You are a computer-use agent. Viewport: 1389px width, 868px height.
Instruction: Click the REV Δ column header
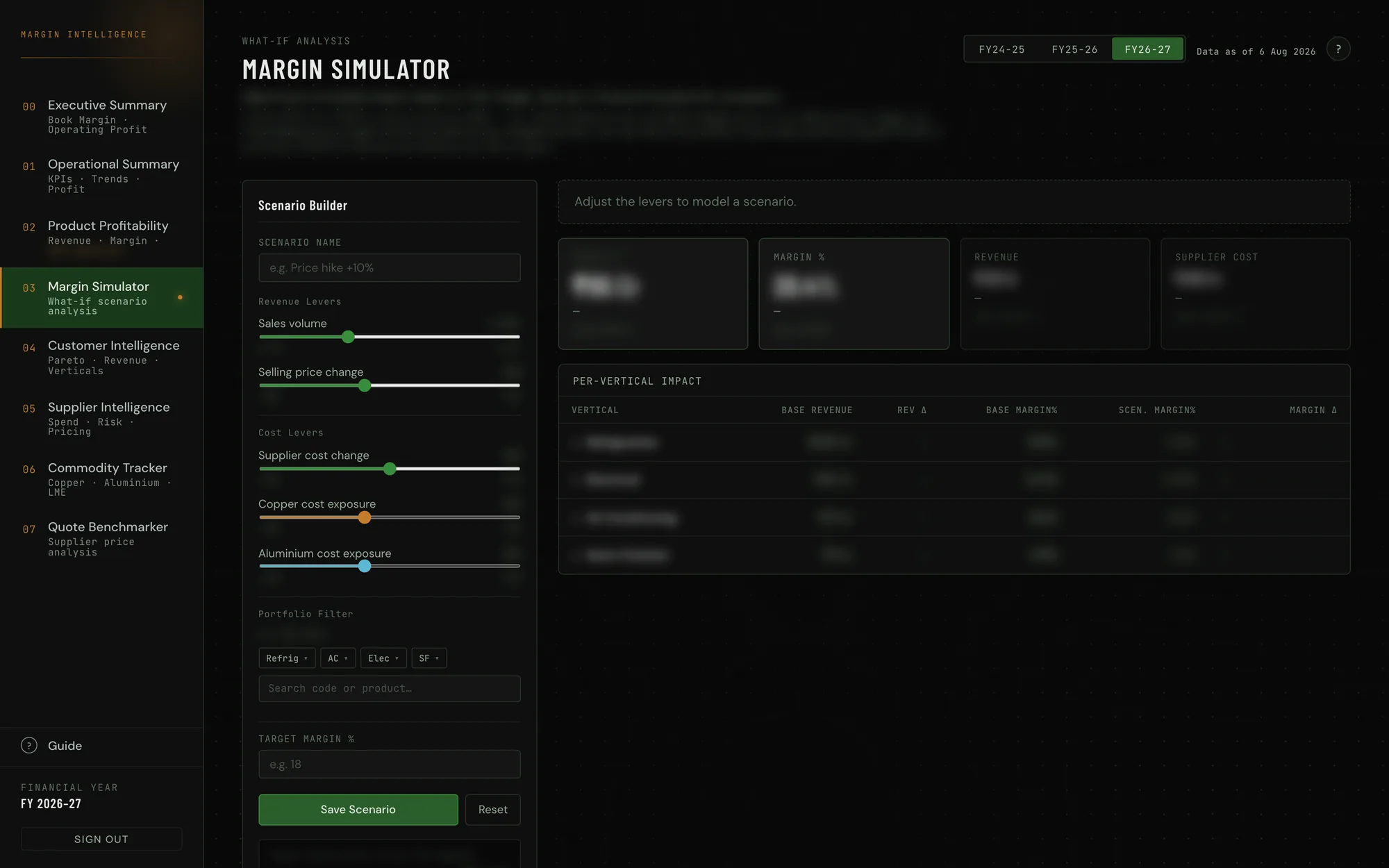click(912, 410)
